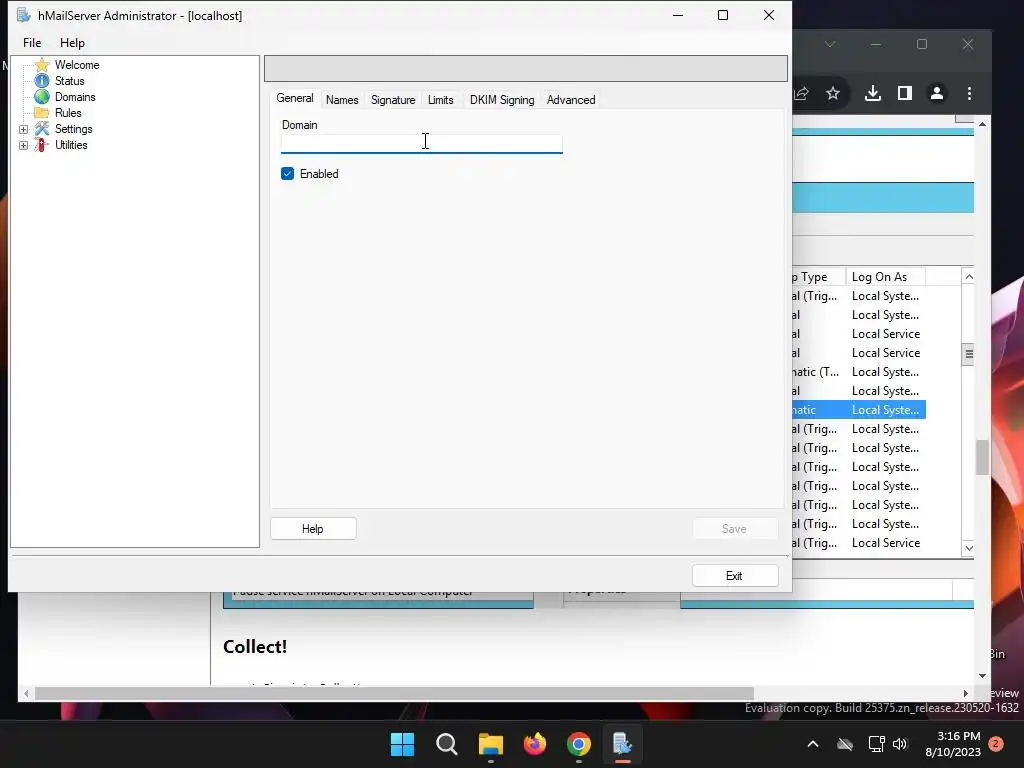Open taskbar Search
This screenshot has width=1024, height=768.
[x=447, y=744]
